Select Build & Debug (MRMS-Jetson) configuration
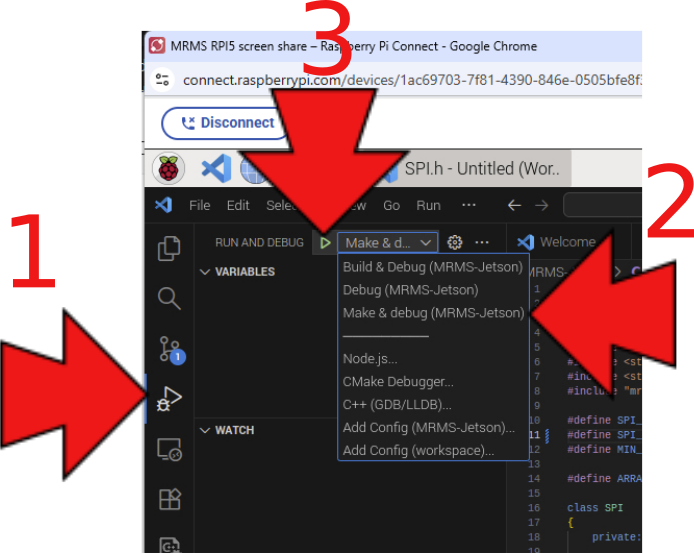Screen dimensions: 694x553 [x=433, y=267]
